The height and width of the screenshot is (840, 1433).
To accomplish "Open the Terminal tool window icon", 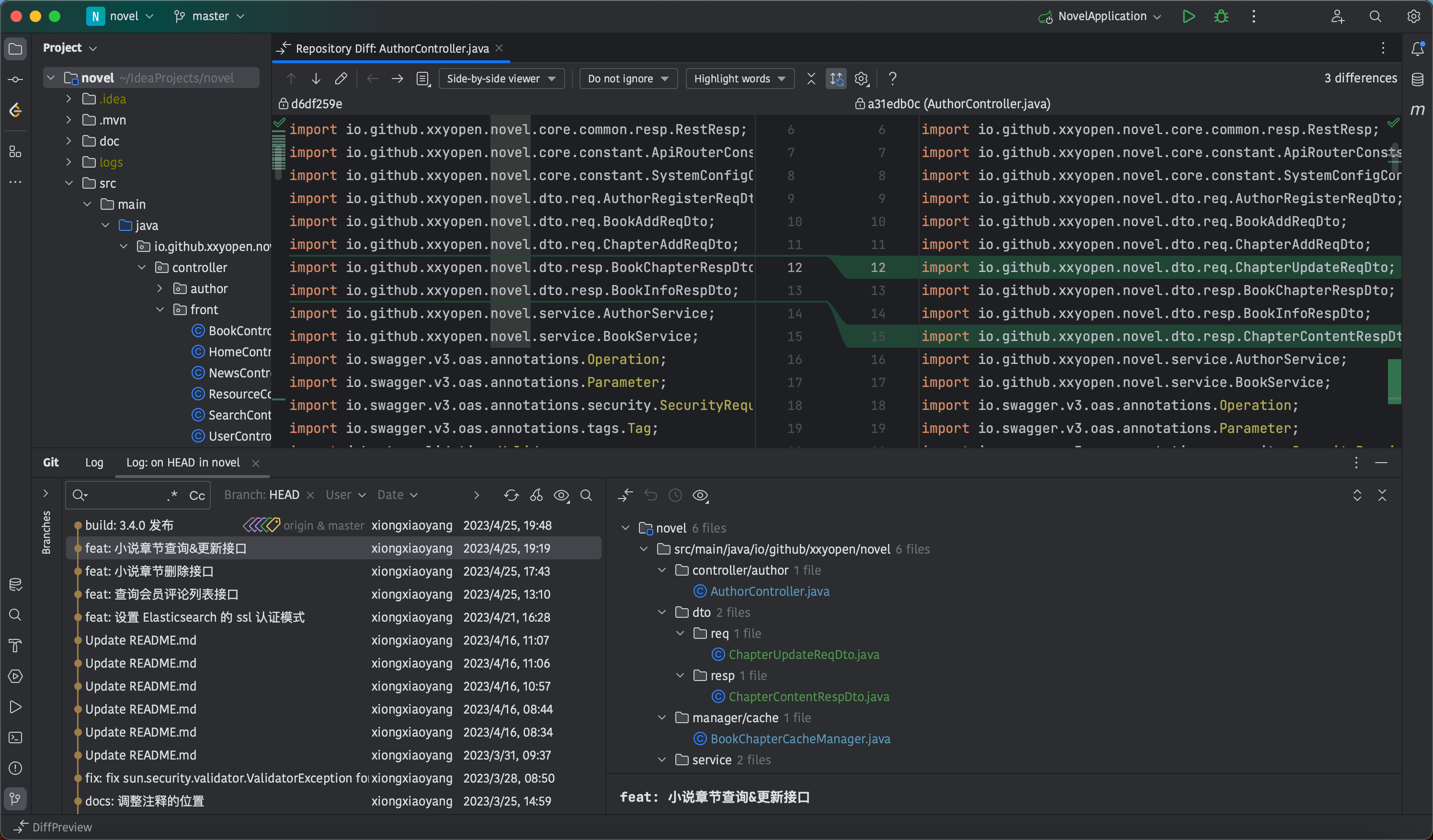I will (15, 737).
